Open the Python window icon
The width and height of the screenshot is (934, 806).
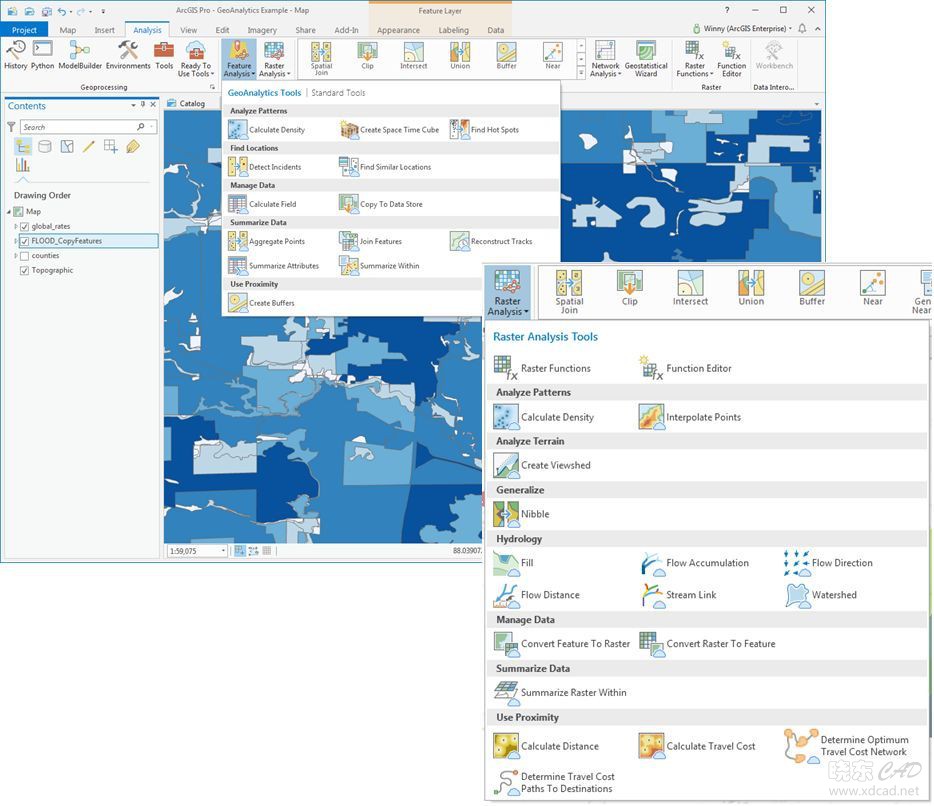coord(42,55)
